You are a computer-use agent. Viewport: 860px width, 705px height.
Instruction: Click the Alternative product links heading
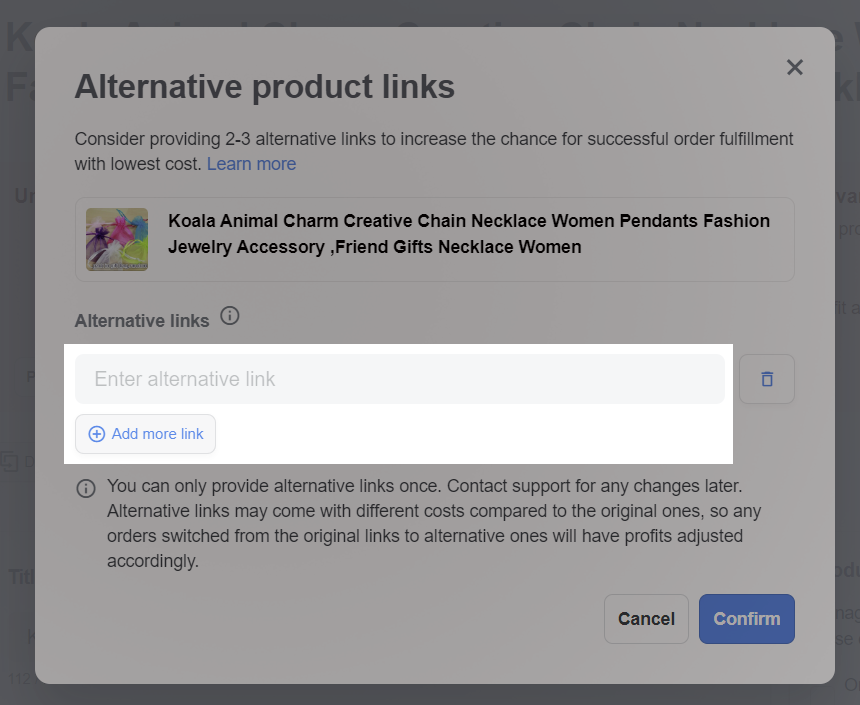[265, 87]
